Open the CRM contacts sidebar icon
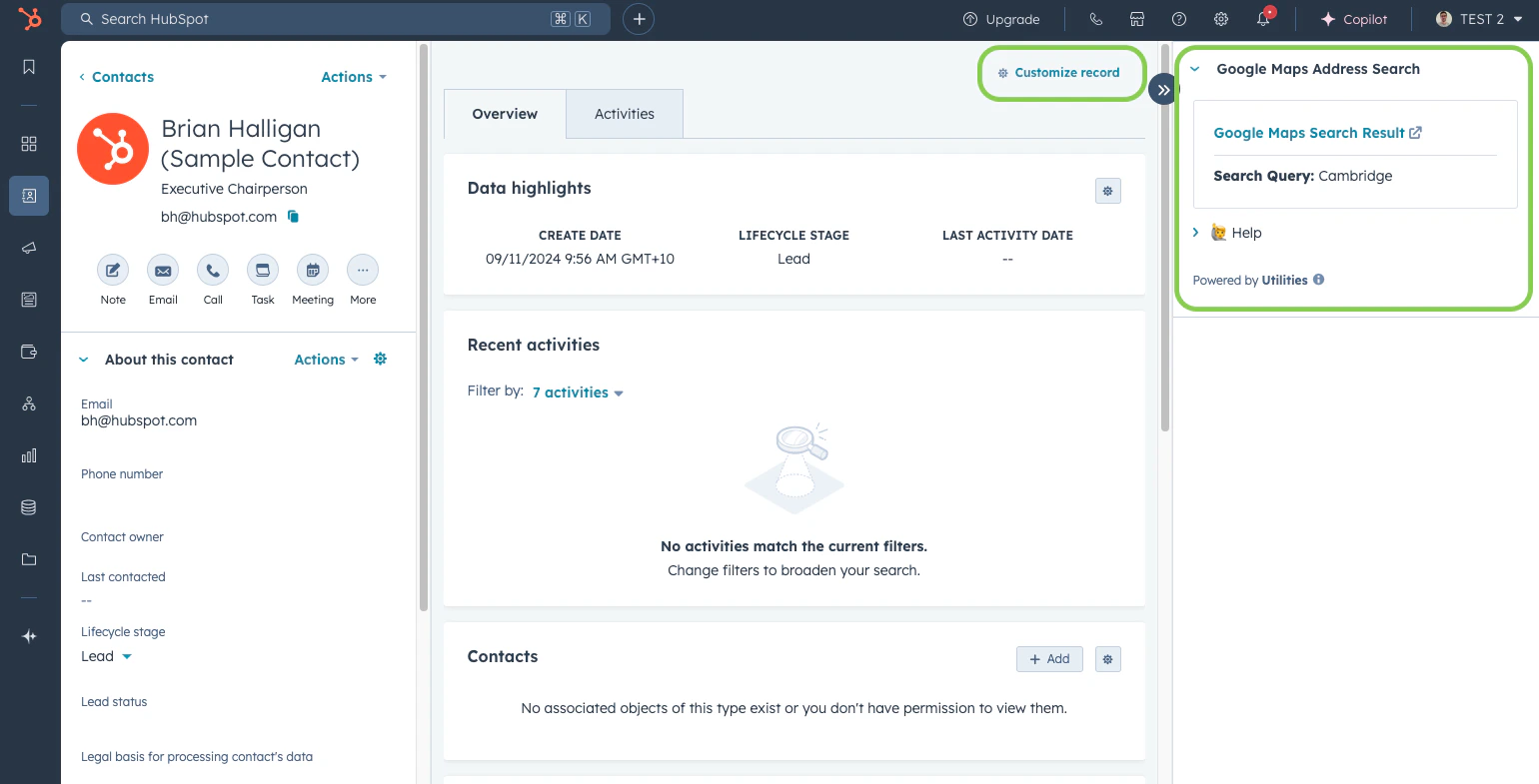Screen dimensions: 1539x784 coord(29,196)
